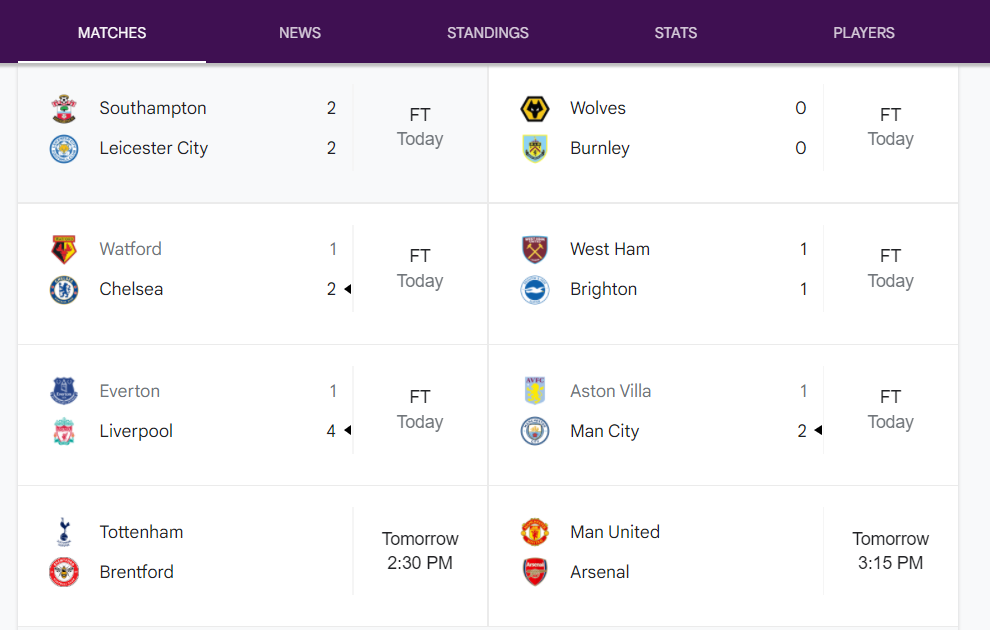Open the Everton team name link
Viewport: 990px width, 630px height.
tap(130, 391)
